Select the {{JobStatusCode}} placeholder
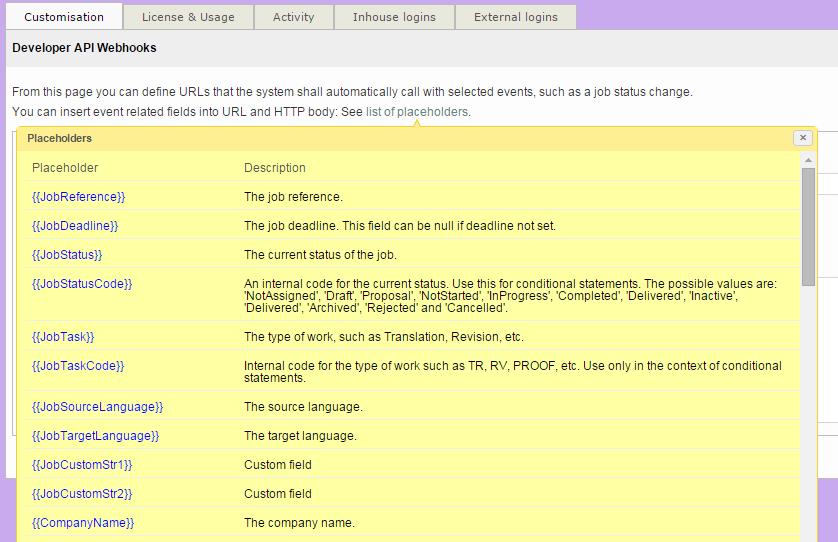838x542 pixels. pos(82,284)
